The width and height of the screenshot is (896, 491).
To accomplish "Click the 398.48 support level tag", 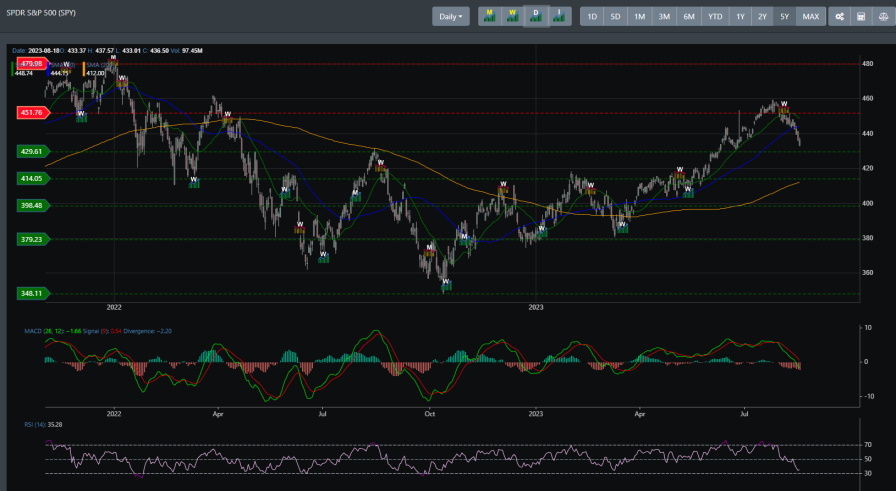I will (x=31, y=205).
